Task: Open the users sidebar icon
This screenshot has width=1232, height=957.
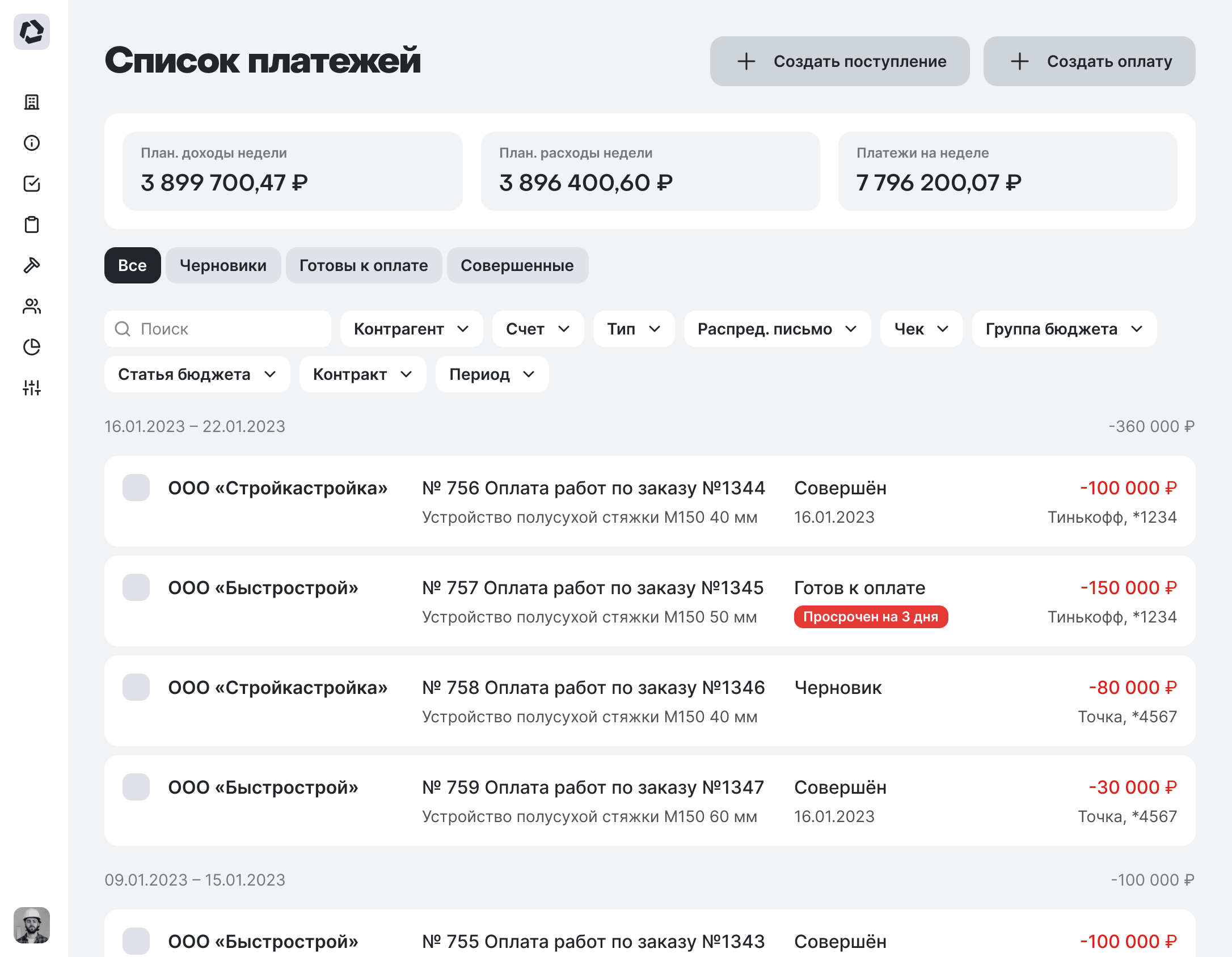Action: click(x=32, y=306)
